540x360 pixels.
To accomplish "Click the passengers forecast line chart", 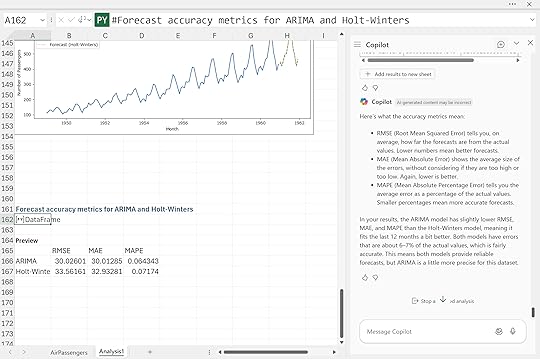I will click(x=164, y=86).
